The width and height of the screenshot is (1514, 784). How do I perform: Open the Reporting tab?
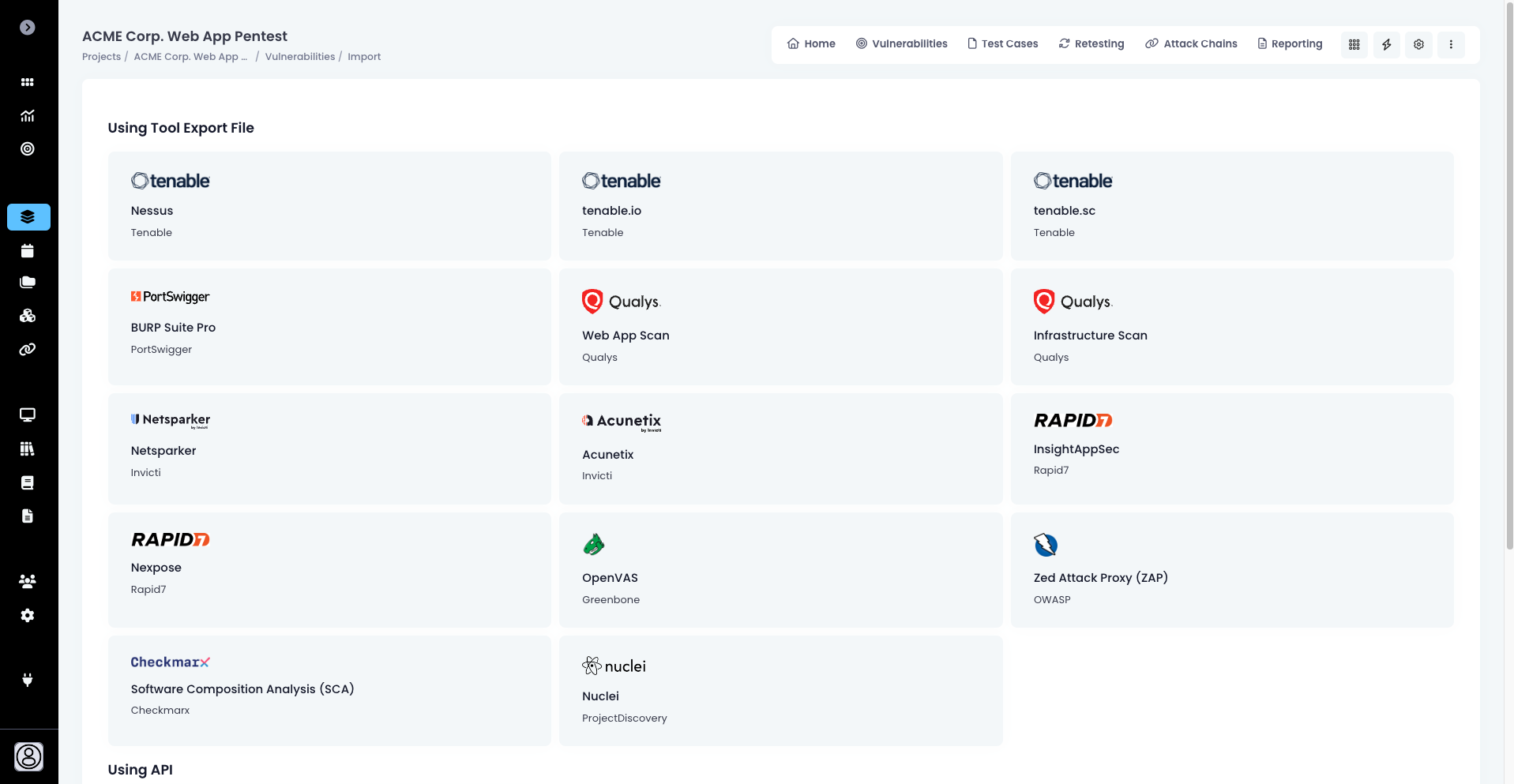pyautogui.click(x=1290, y=44)
